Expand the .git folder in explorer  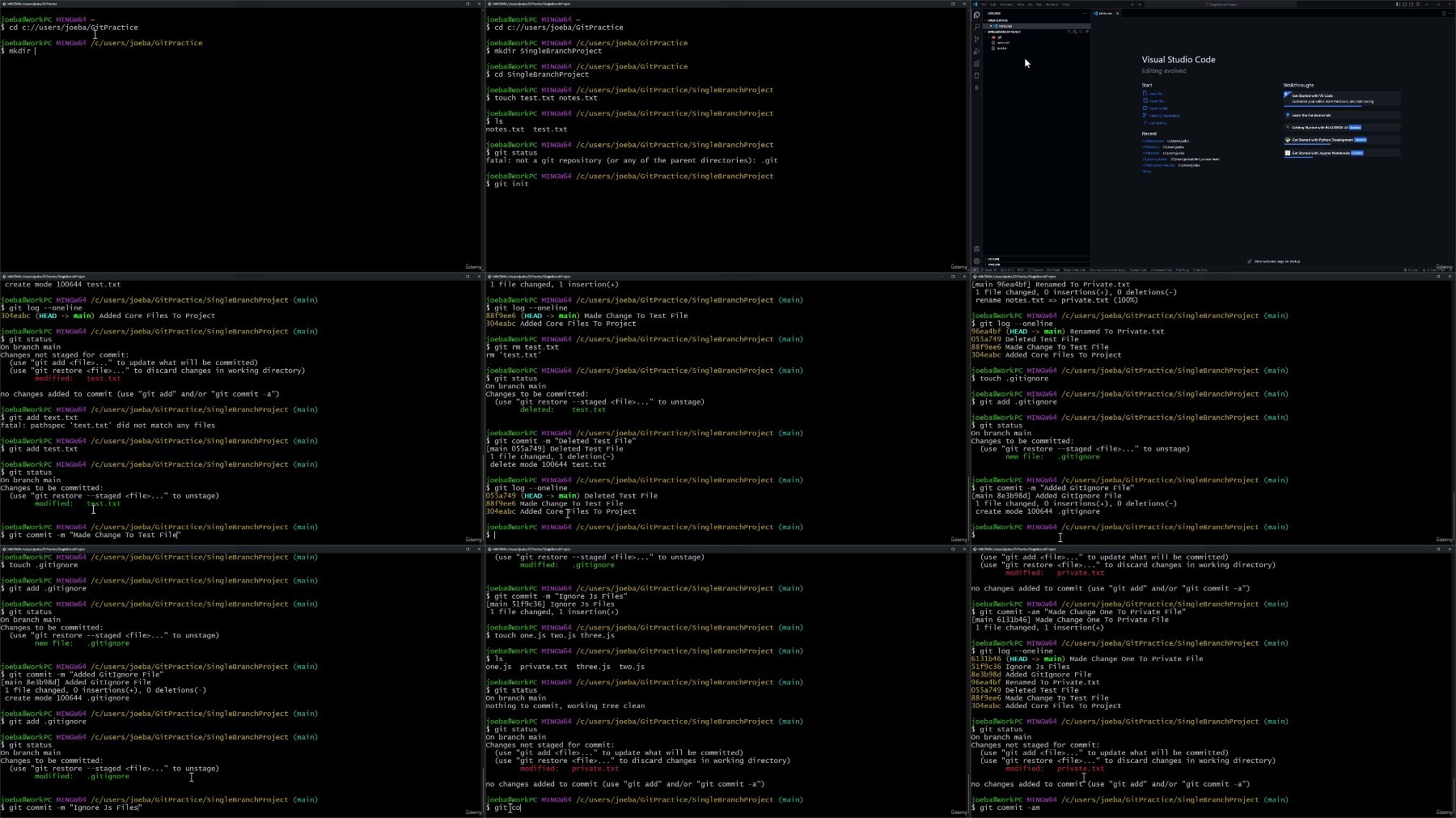[x=999, y=37]
